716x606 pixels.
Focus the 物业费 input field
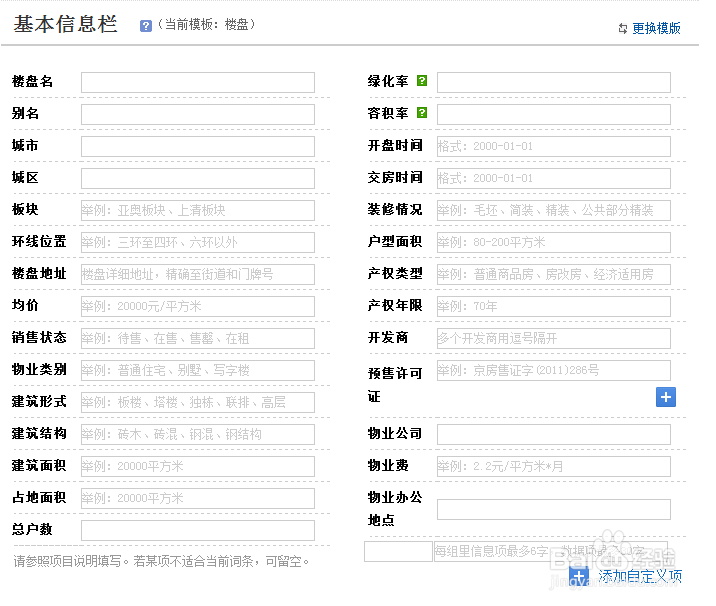coord(553,466)
